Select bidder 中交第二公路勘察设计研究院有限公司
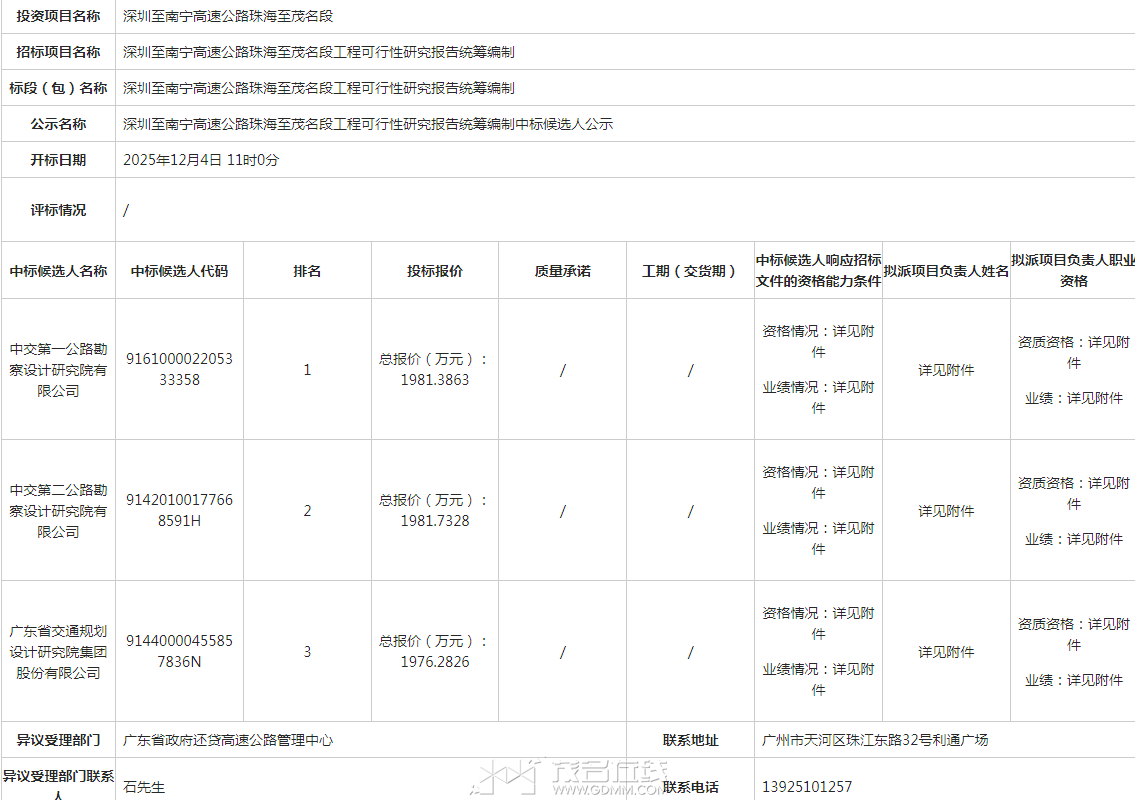The width and height of the screenshot is (1135, 800). click(58, 511)
